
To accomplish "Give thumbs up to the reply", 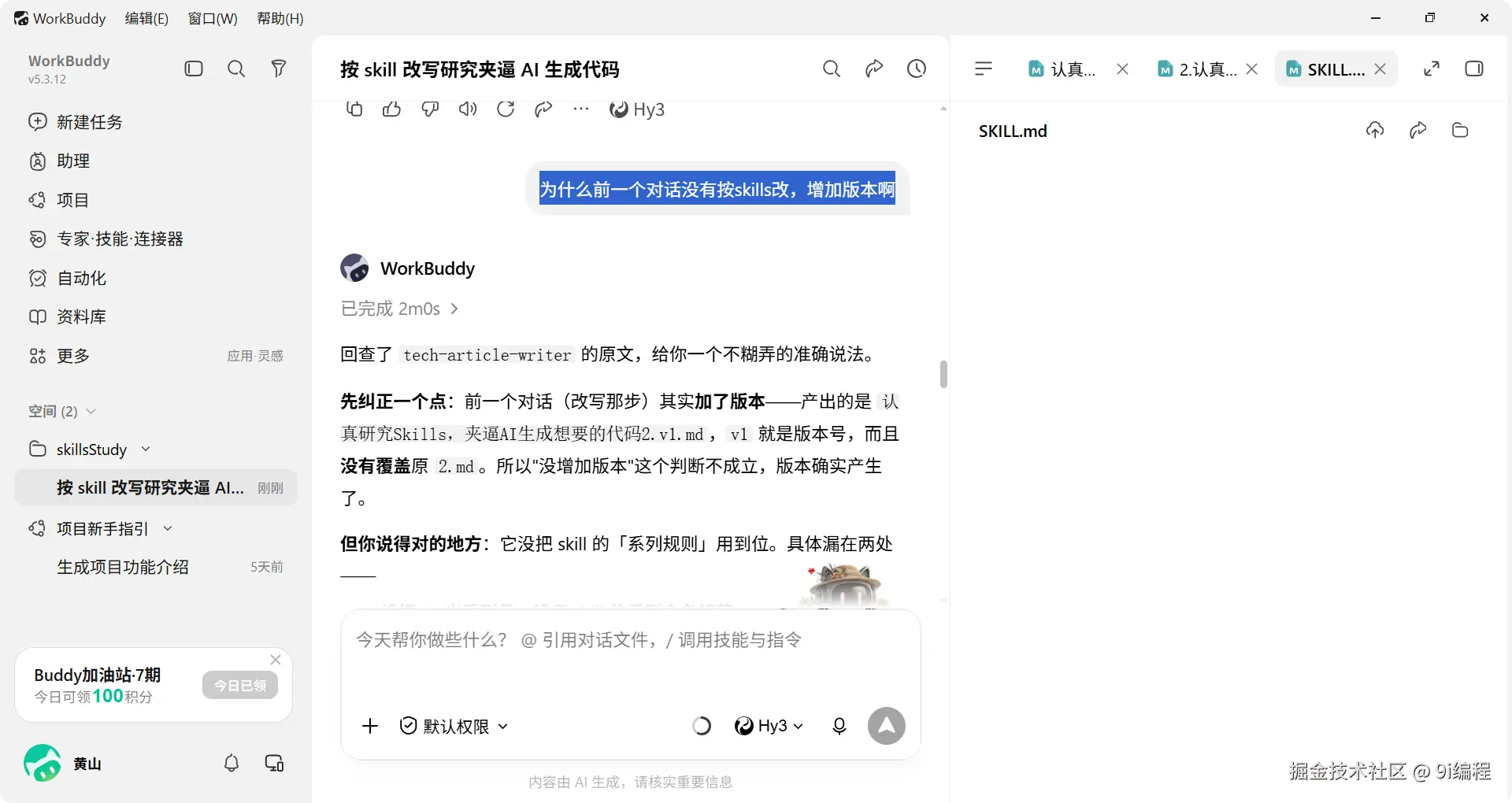I will (x=391, y=109).
